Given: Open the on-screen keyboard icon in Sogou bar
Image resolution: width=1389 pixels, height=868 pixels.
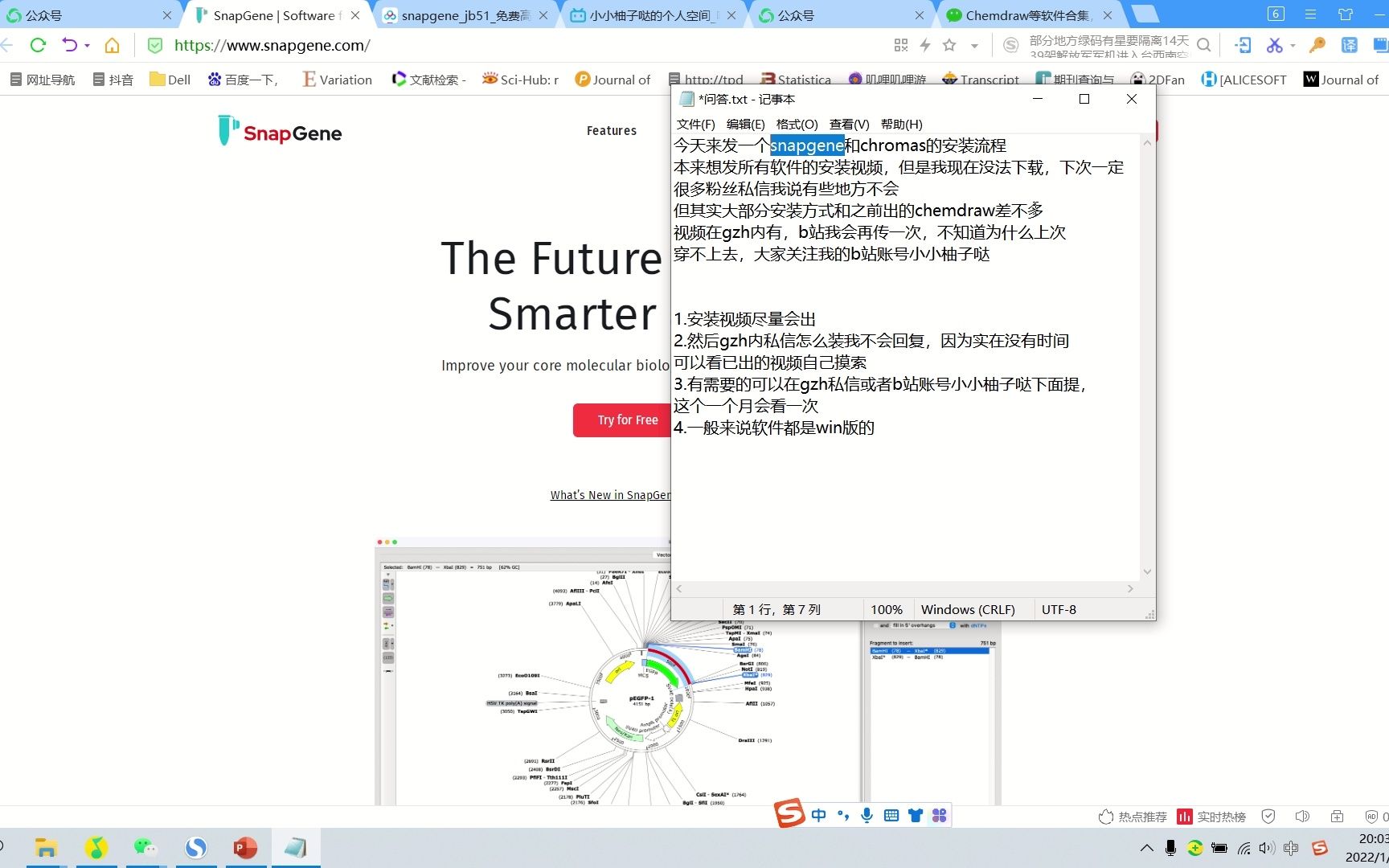Looking at the screenshot, I should tap(891, 815).
